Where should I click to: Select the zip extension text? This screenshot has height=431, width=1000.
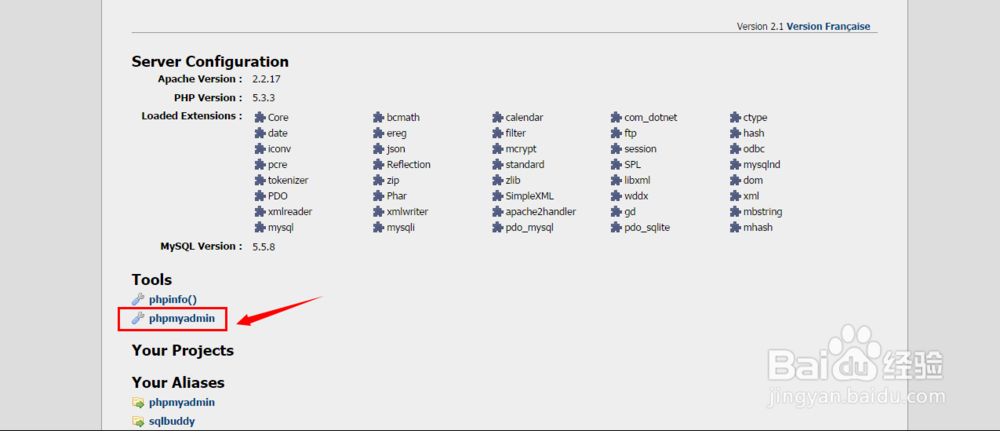[393, 180]
